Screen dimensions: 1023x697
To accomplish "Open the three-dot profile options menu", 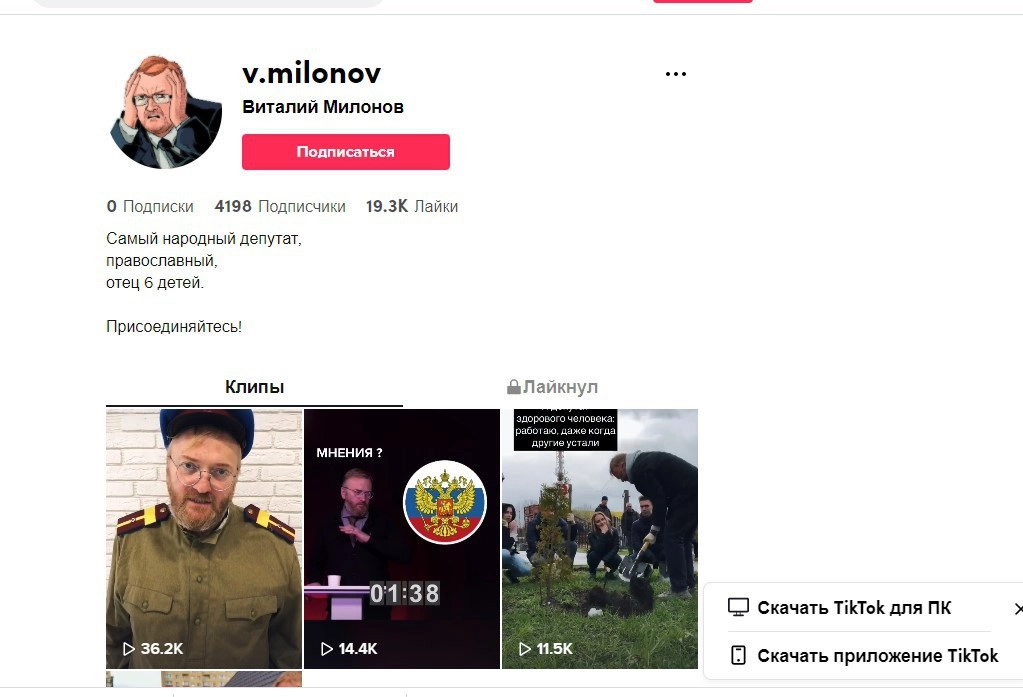I will coord(675,74).
